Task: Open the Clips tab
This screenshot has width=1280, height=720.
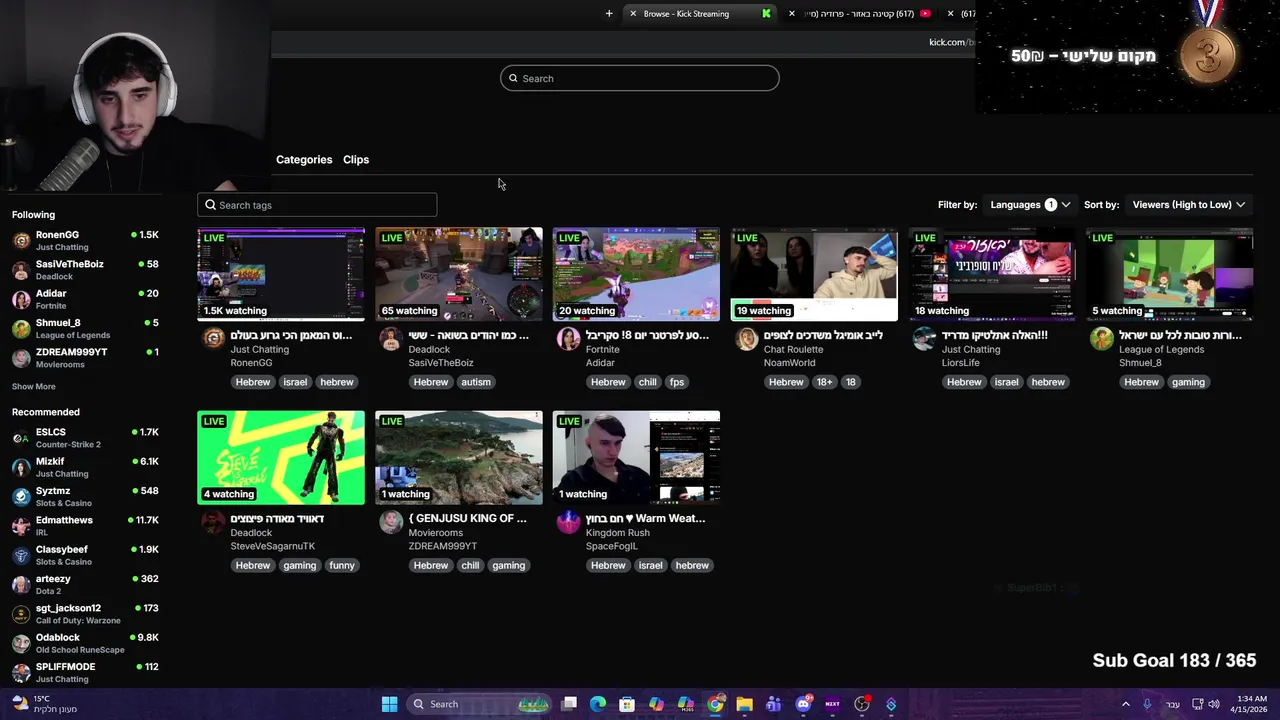Action: (356, 160)
